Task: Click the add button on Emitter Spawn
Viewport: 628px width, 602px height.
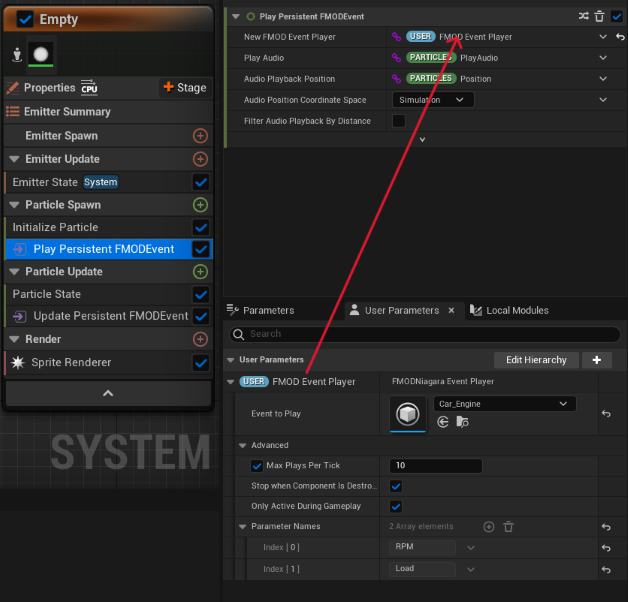Action: point(200,136)
